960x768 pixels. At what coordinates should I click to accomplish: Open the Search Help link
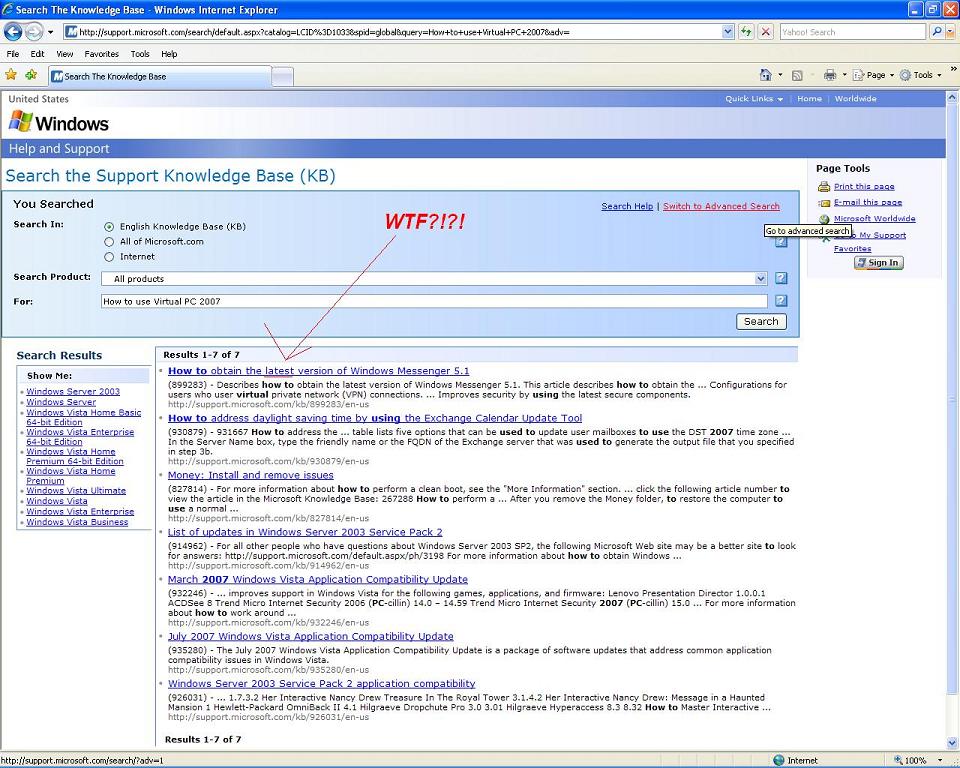pyautogui.click(x=627, y=206)
